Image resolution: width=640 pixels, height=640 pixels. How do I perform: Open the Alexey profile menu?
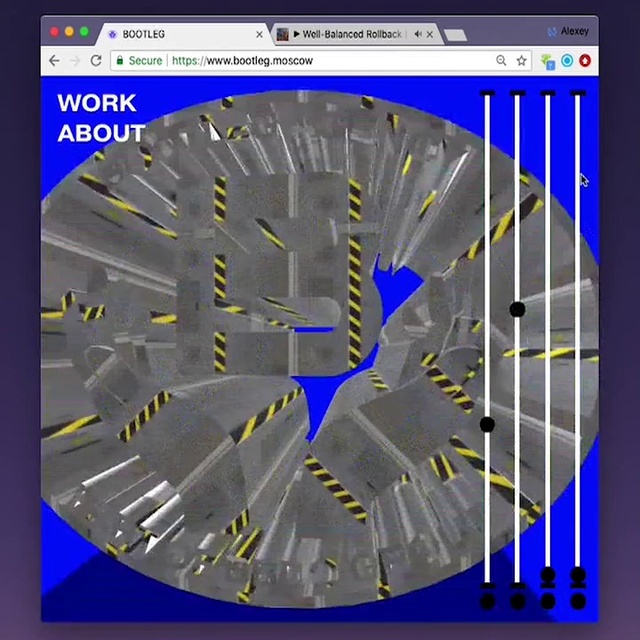568,31
